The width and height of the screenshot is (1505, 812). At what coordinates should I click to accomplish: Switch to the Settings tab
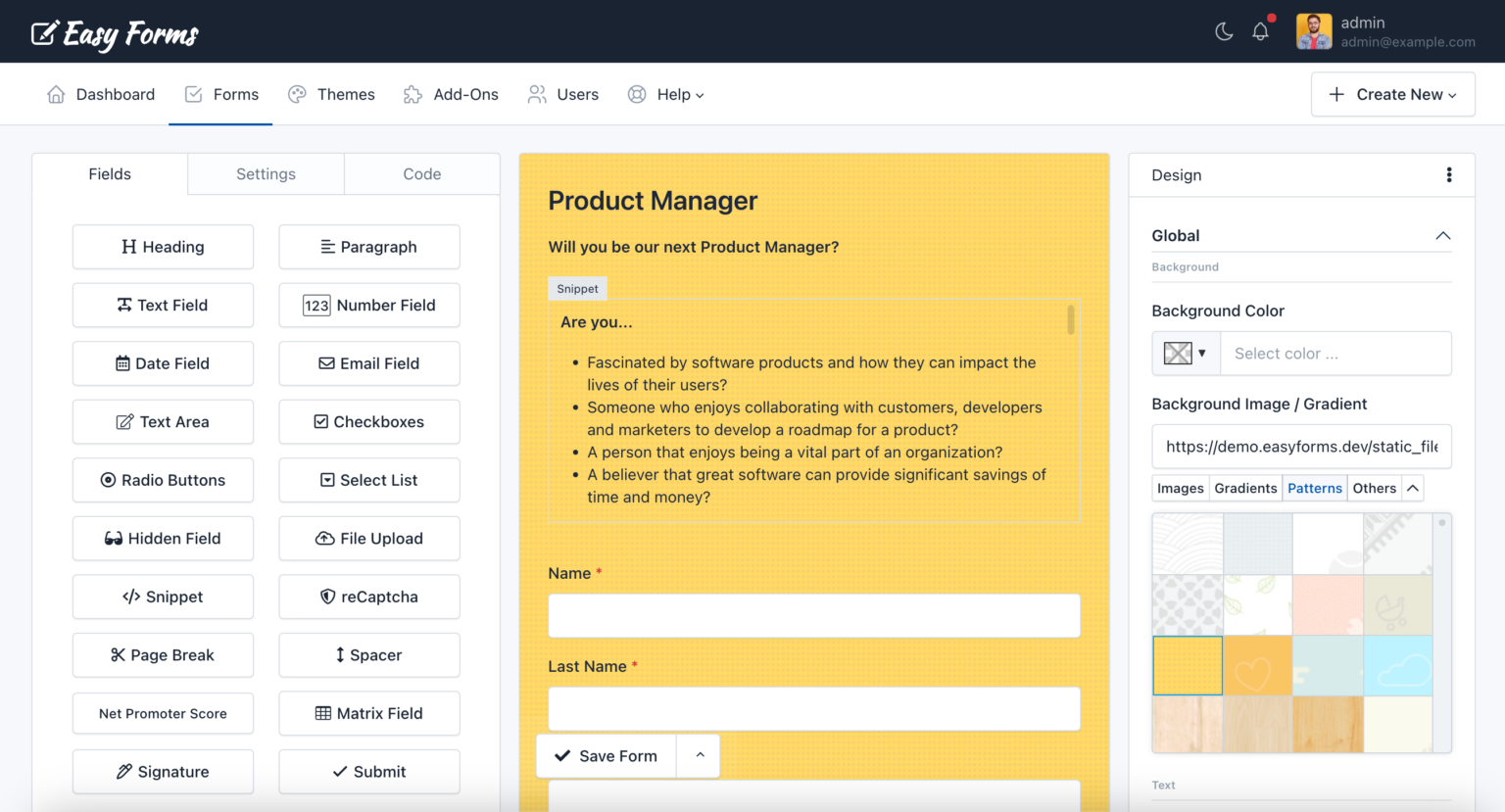pos(265,173)
